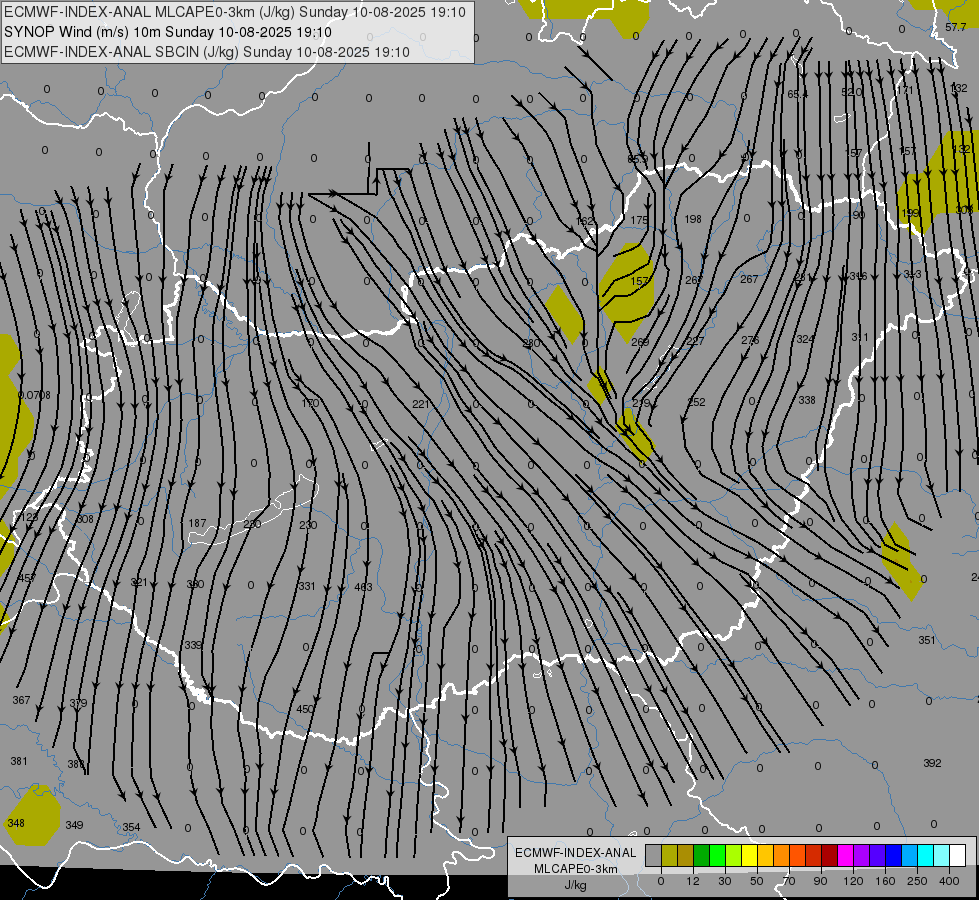Click the map value 252
Image resolution: width=979 pixels, height=900 pixels.
coord(696,402)
